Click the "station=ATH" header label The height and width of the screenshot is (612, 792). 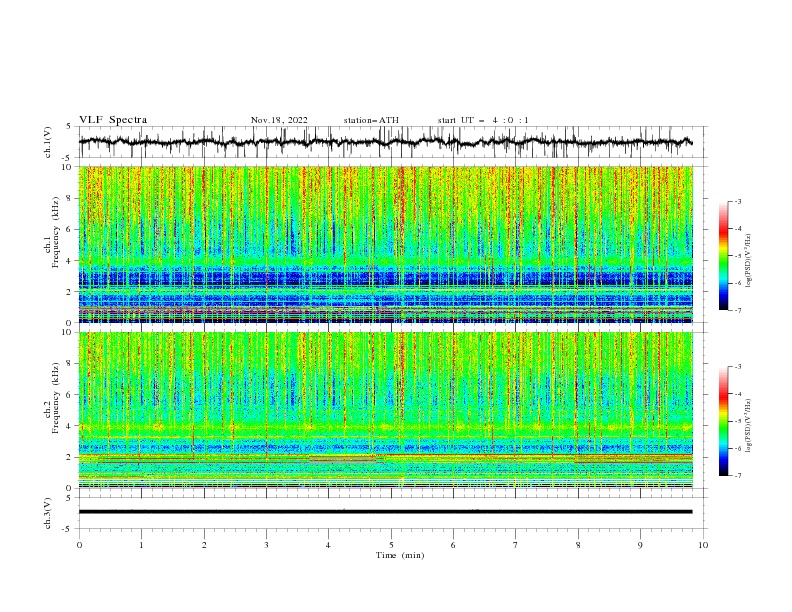(371, 120)
